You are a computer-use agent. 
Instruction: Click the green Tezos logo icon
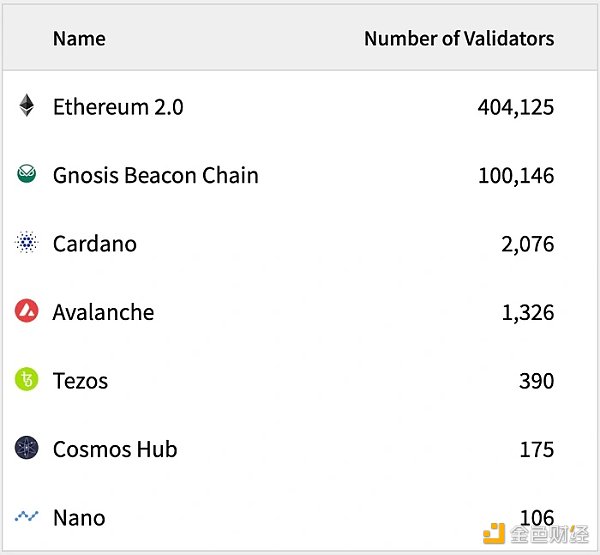27,380
